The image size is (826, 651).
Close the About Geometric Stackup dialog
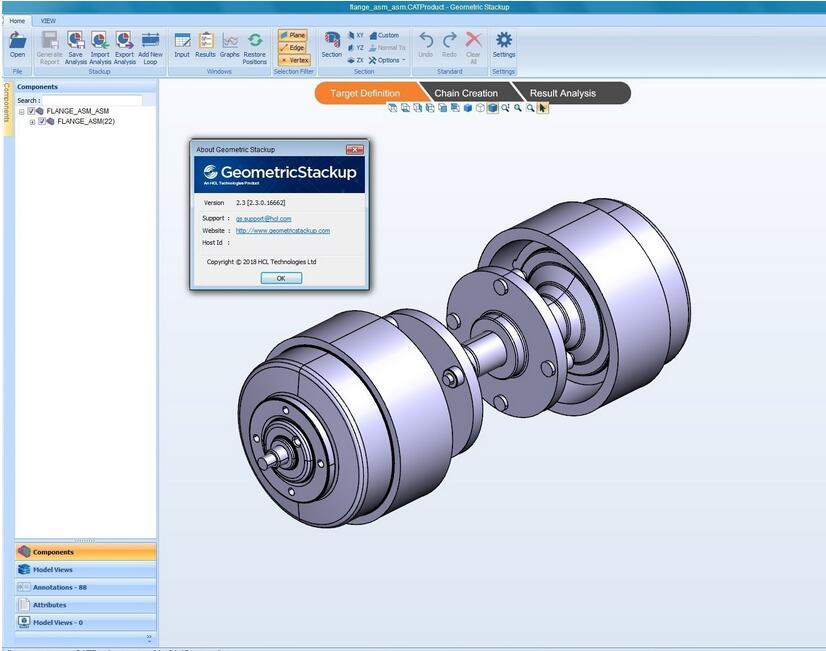(355, 150)
